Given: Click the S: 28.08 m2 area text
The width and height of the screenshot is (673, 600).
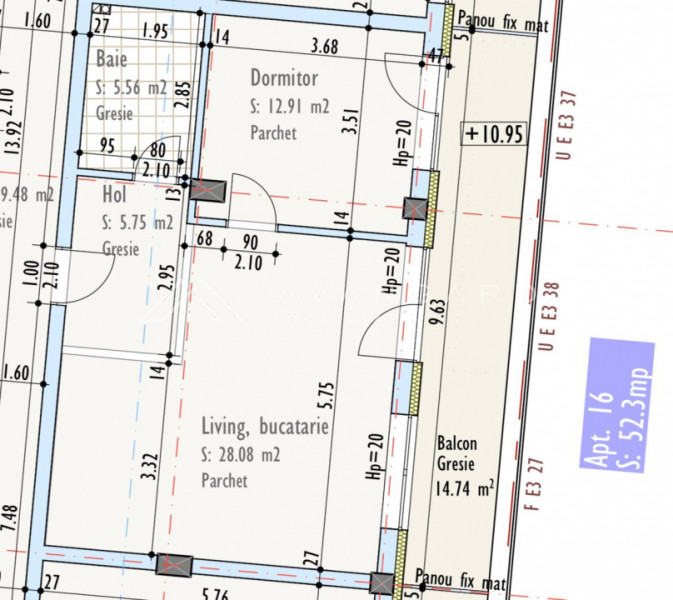Looking at the screenshot, I should pos(241,455).
